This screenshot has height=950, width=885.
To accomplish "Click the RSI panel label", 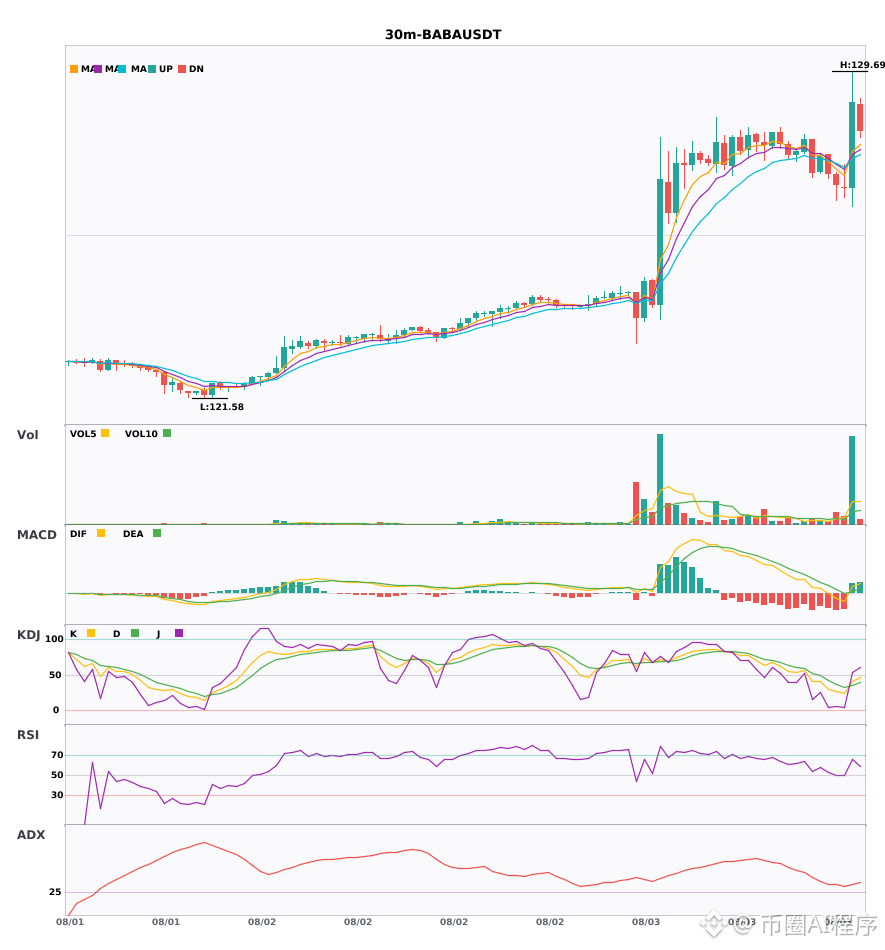I will tap(28, 735).
